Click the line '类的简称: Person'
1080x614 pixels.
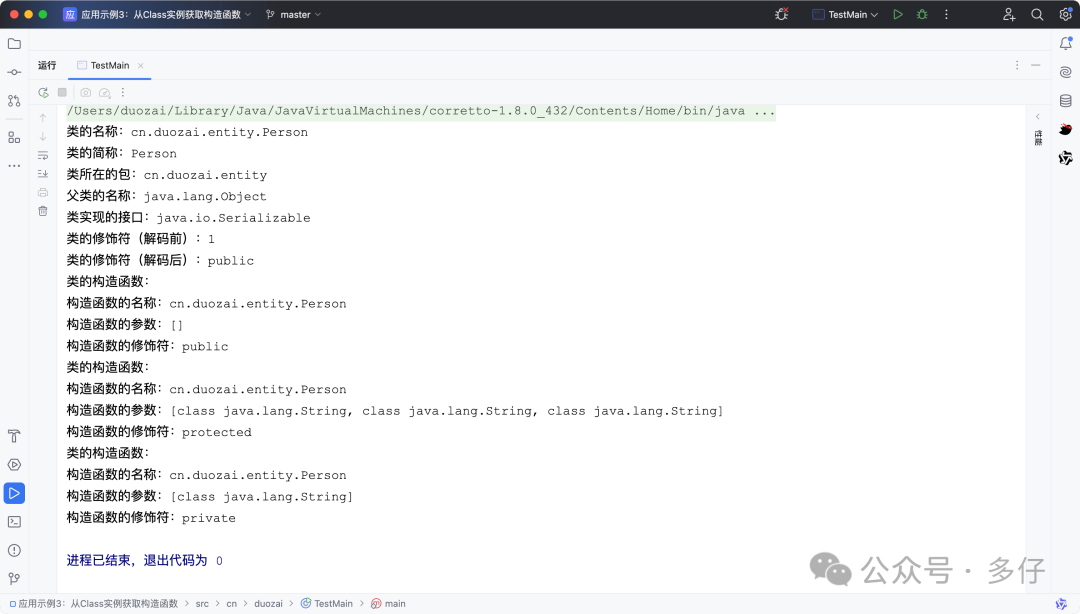tap(121, 154)
